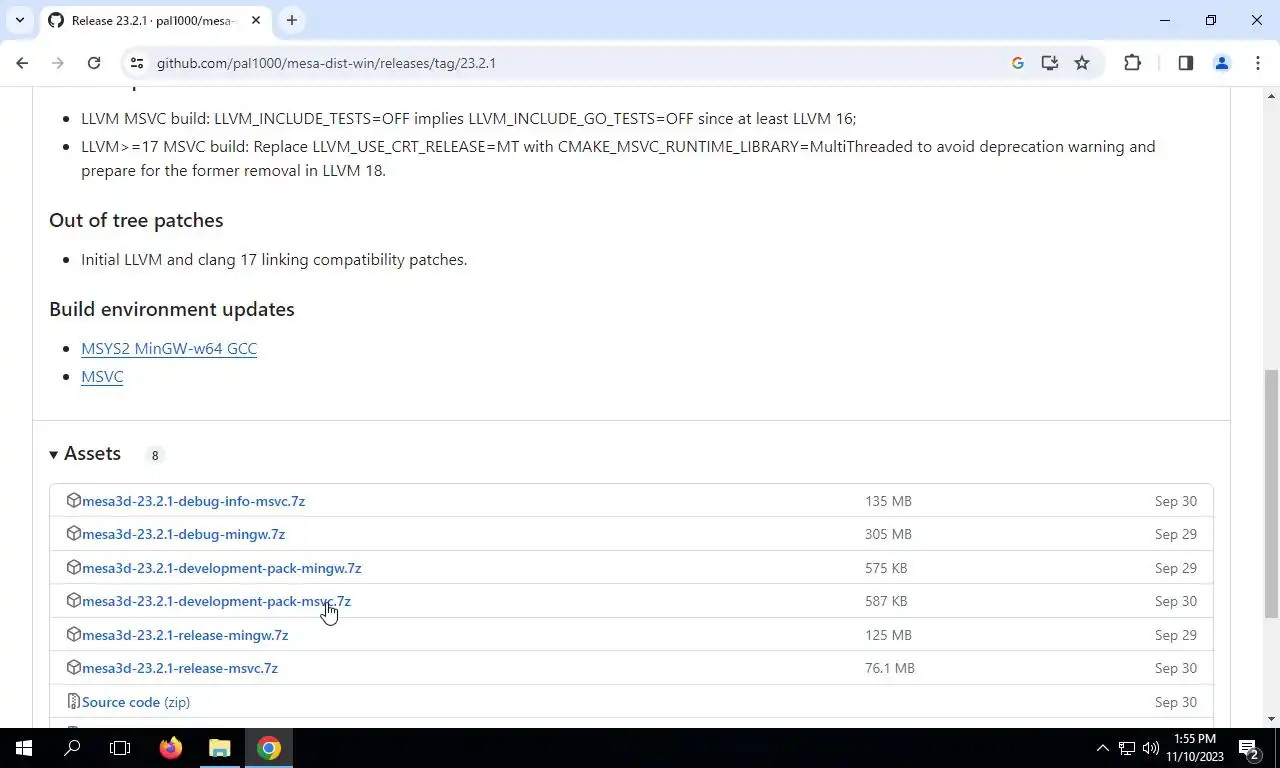The width and height of the screenshot is (1280, 768).
Task: Click the browser back arrow
Action: coord(22,63)
